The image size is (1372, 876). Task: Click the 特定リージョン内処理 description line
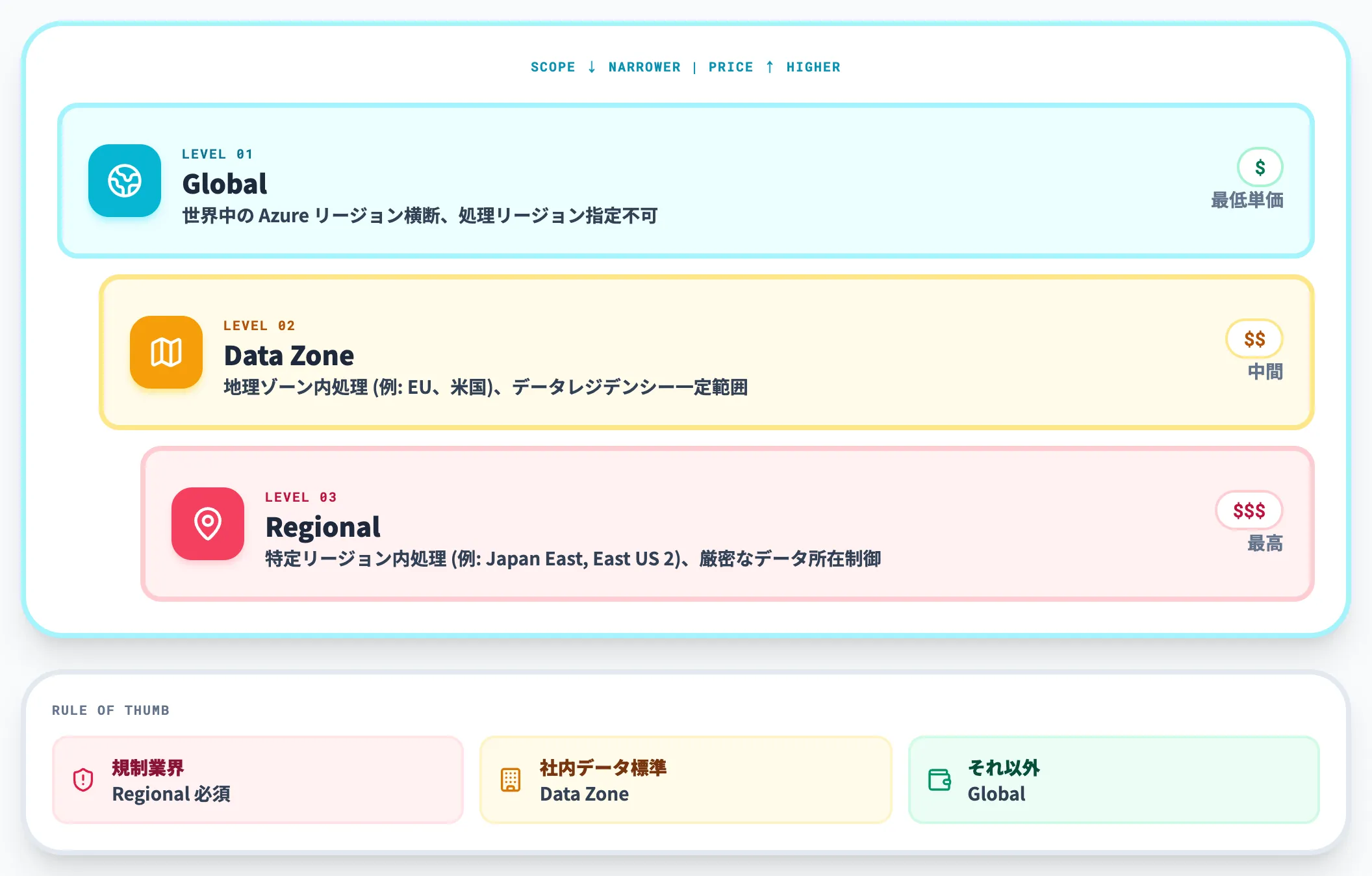click(573, 559)
